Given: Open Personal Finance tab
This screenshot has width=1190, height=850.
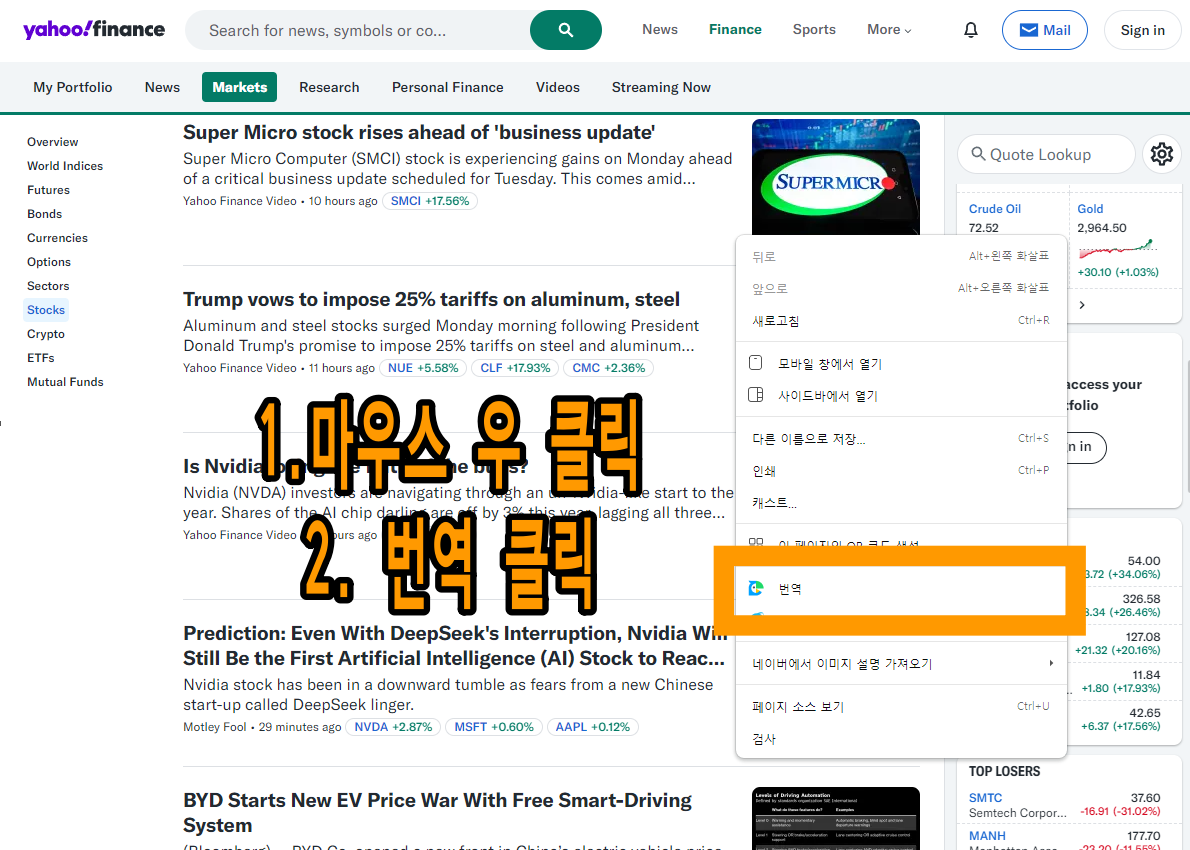Looking at the screenshot, I should pos(447,87).
